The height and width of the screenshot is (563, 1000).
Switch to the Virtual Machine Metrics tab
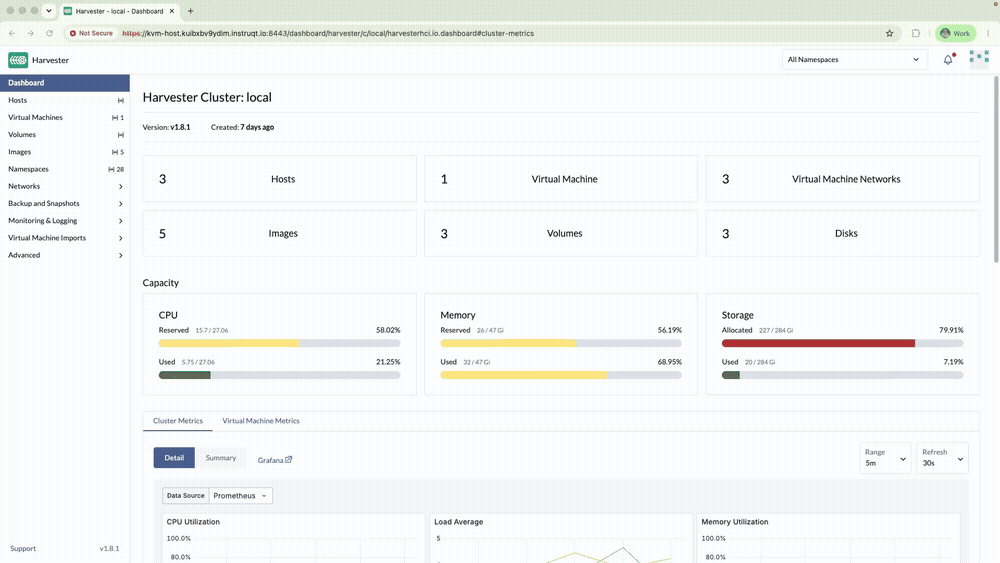[x=261, y=421]
